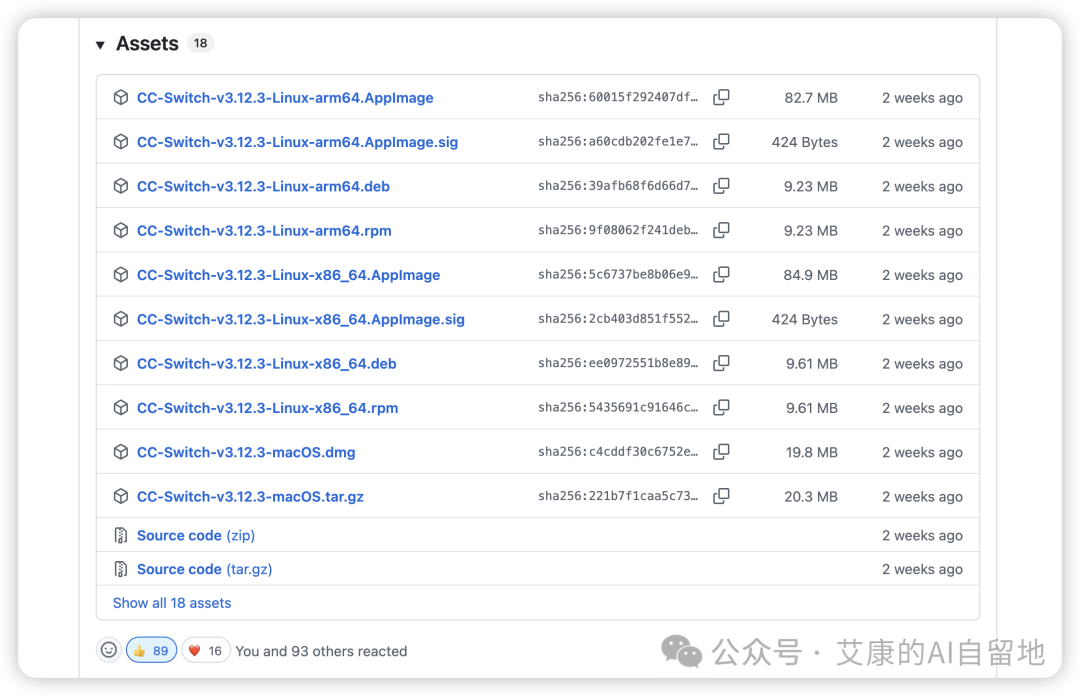1080x696 pixels.
Task: Copy sha256 hash for Linux-x86_64.deb
Action: [721, 363]
